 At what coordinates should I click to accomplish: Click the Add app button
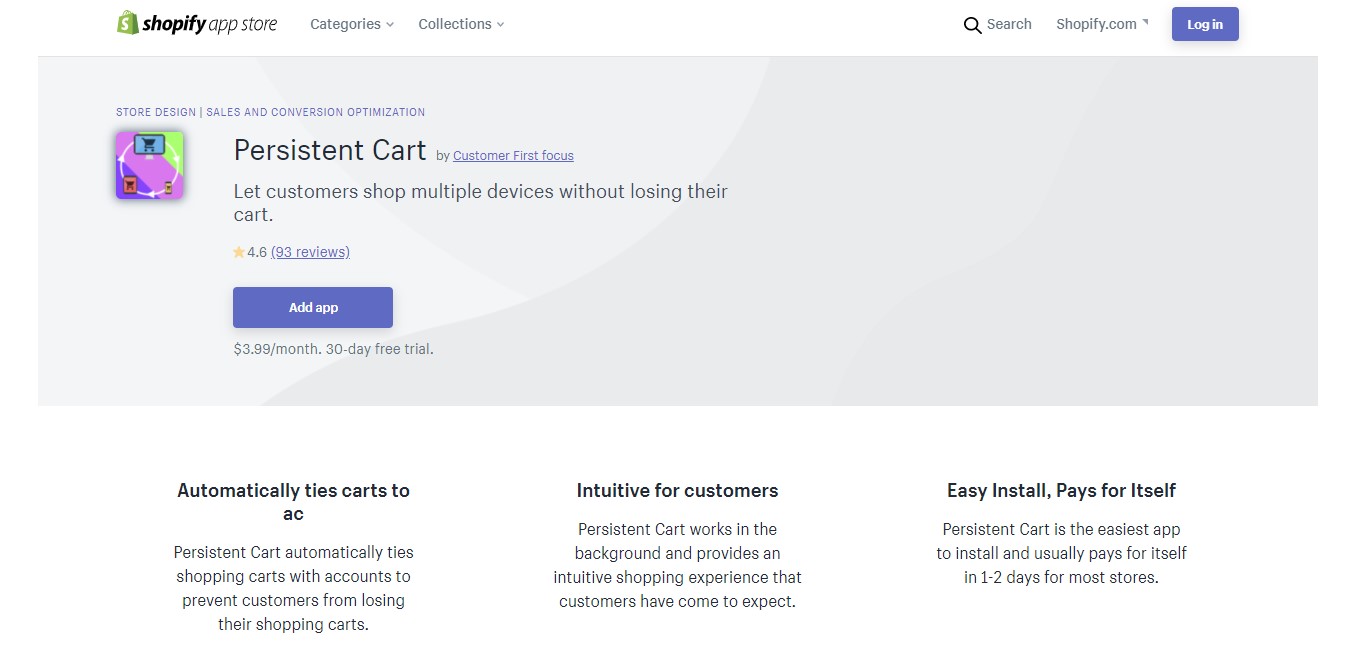coord(313,307)
